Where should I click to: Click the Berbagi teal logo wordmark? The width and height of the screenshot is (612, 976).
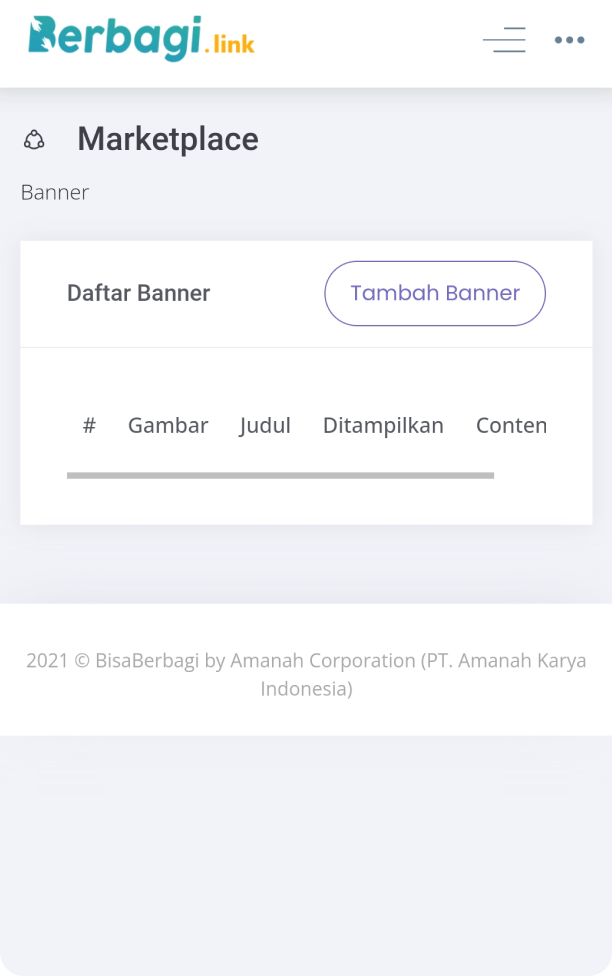point(114,38)
